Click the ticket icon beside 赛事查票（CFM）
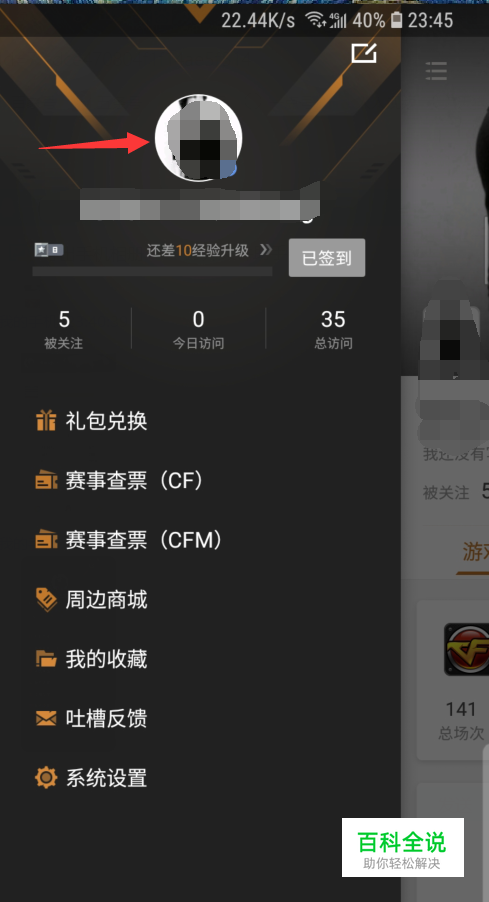489x902 pixels. [x=46, y=540]
